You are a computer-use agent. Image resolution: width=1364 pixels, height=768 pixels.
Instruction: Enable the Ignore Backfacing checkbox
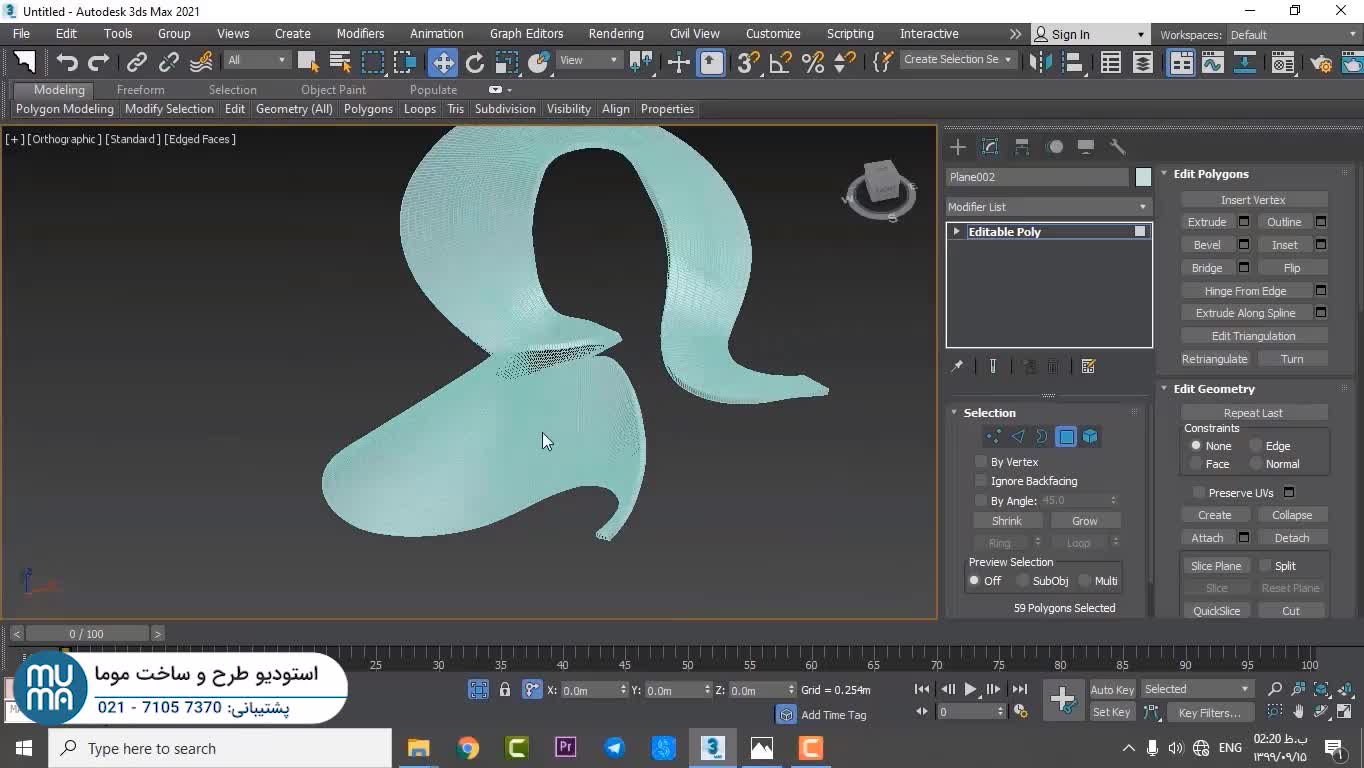tap(981, 481)
